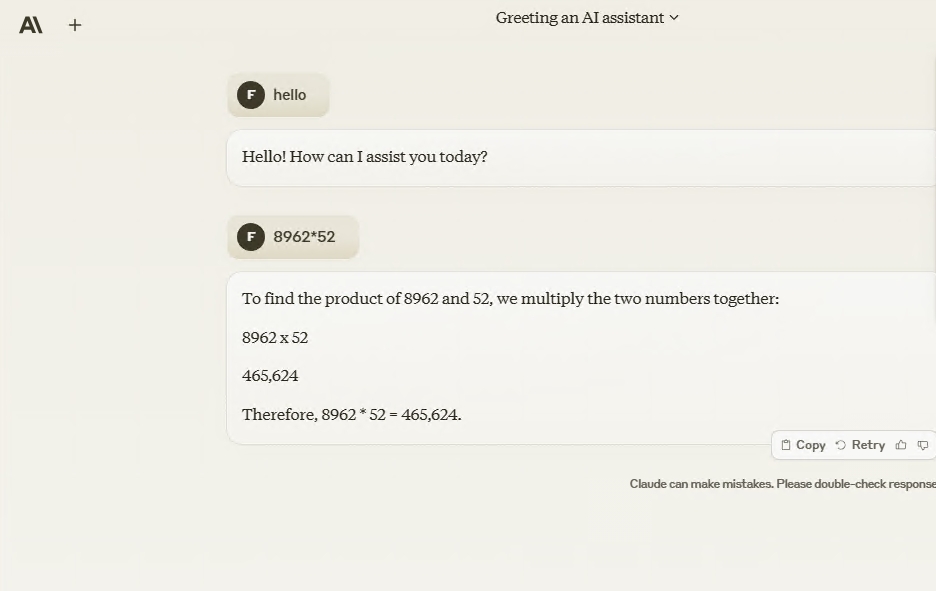Select the 8962*52 user message
936x591 pixels.
click(x=293, y=237)
